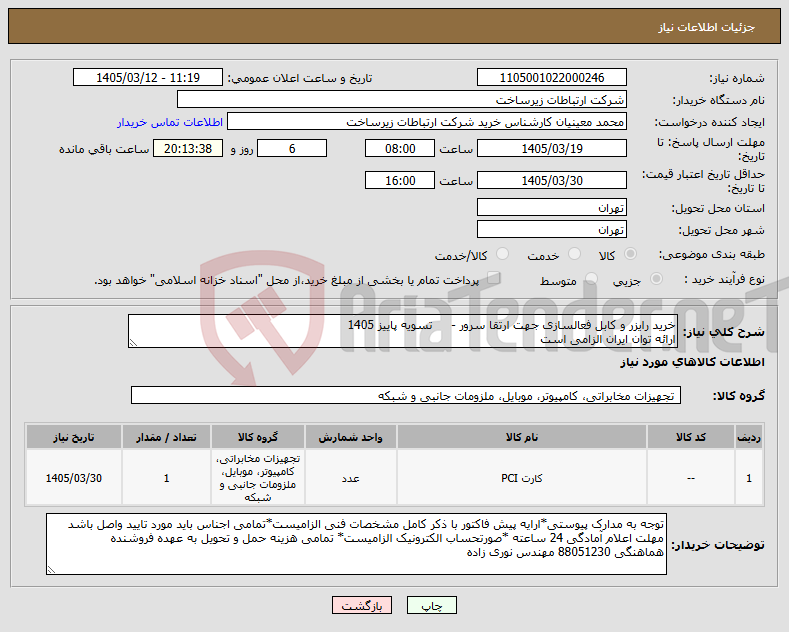Click the نام دستگاه خریدار field
The height and width of the screenshot is (632, 789).
(x=402, y=100)
